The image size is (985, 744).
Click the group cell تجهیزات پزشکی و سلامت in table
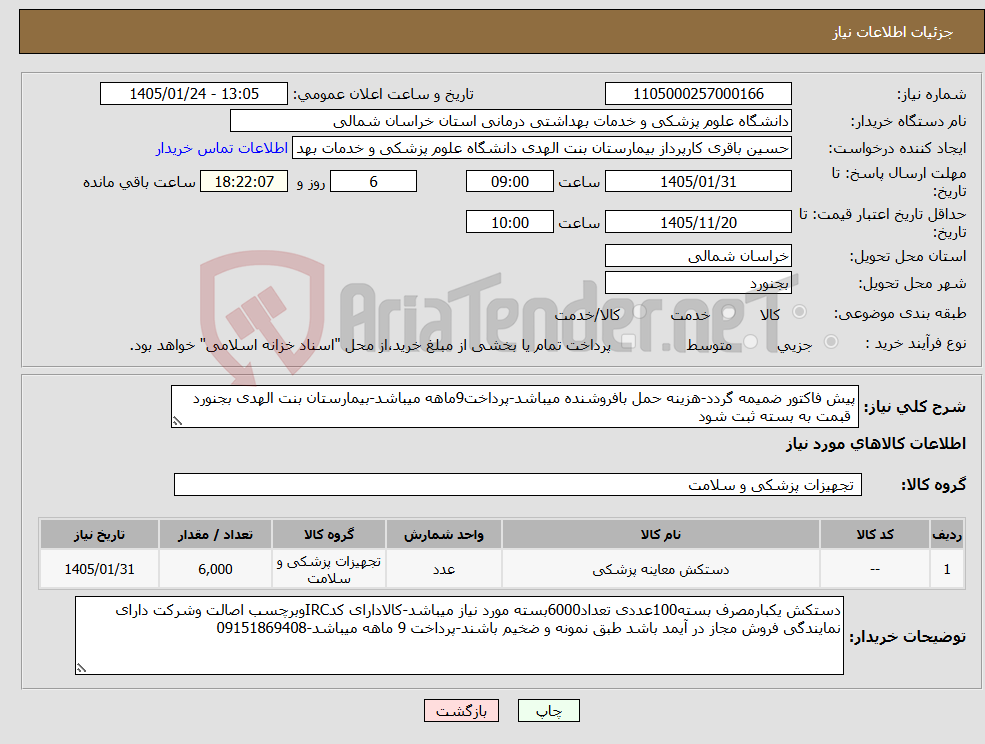[x=329, y=569]
